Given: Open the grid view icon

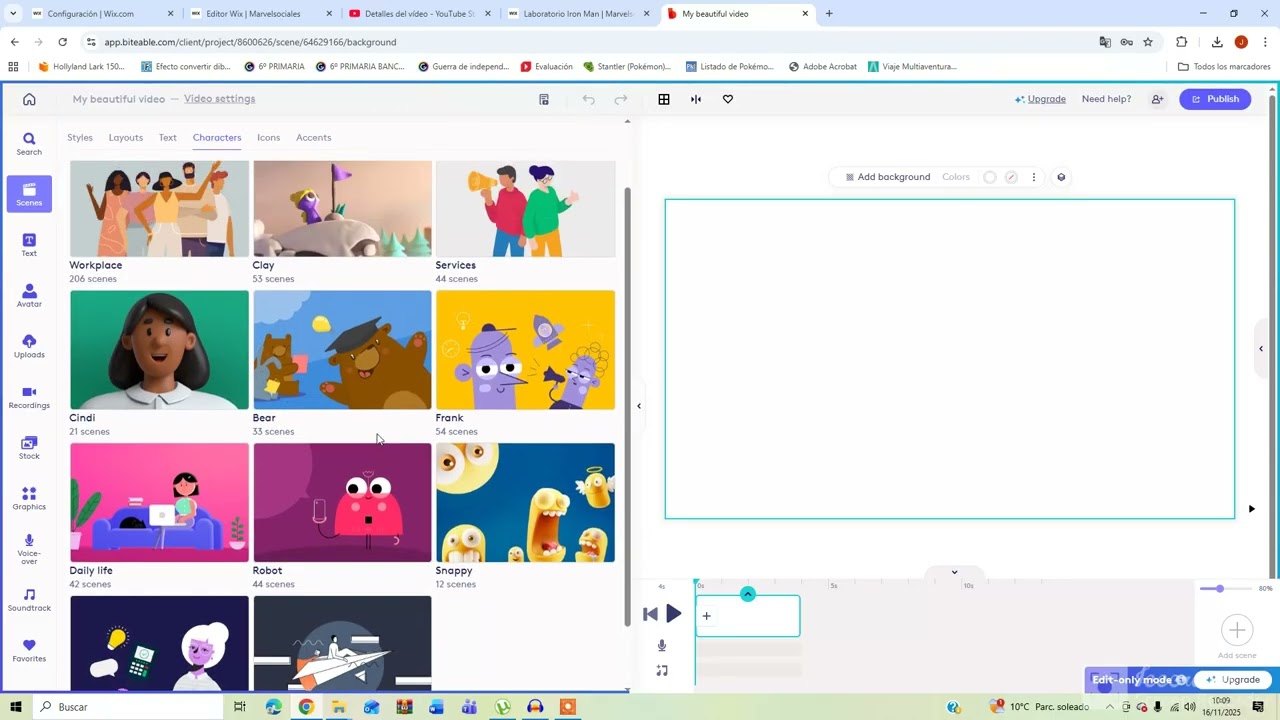Looking at the screenshot, I should (664, 99).
